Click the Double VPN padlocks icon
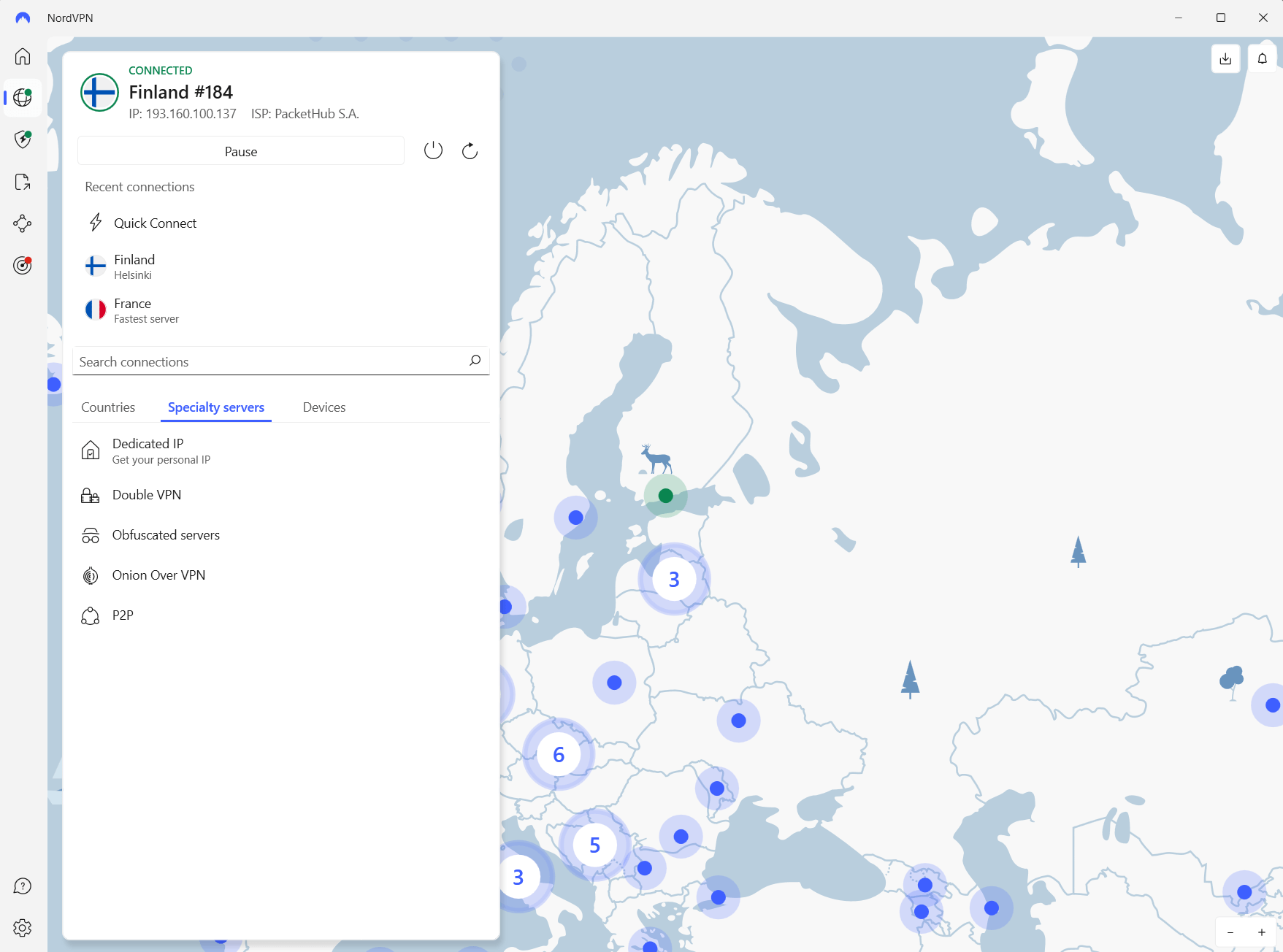The width and height of the screenshot is (1283, 952). 91,496
